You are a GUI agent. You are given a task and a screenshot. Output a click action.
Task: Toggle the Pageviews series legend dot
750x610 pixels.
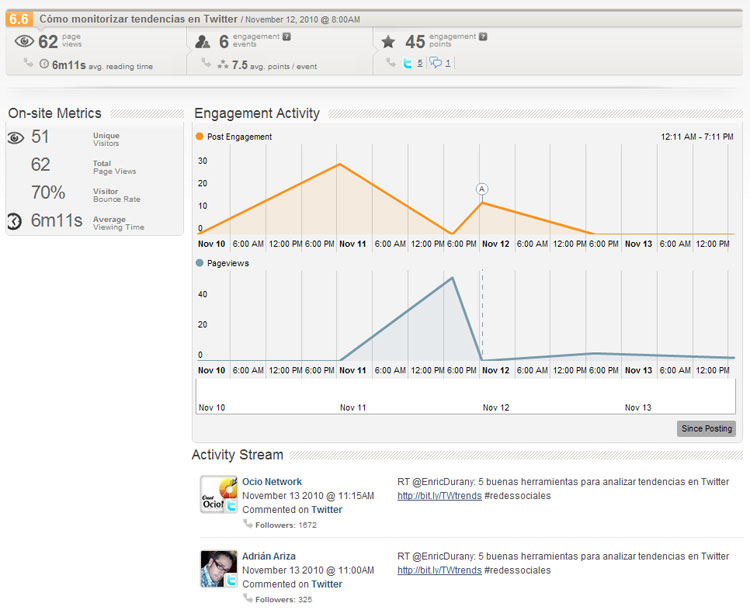point(200,263)
